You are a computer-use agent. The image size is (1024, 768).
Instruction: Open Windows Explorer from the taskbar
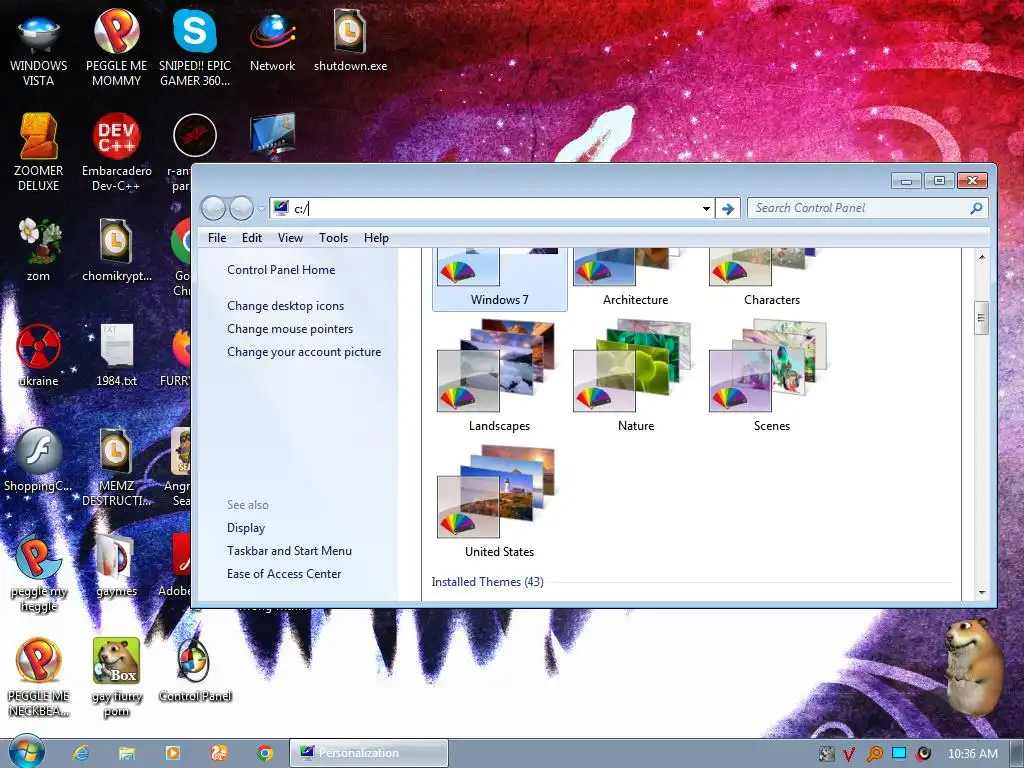click(127, 753)
